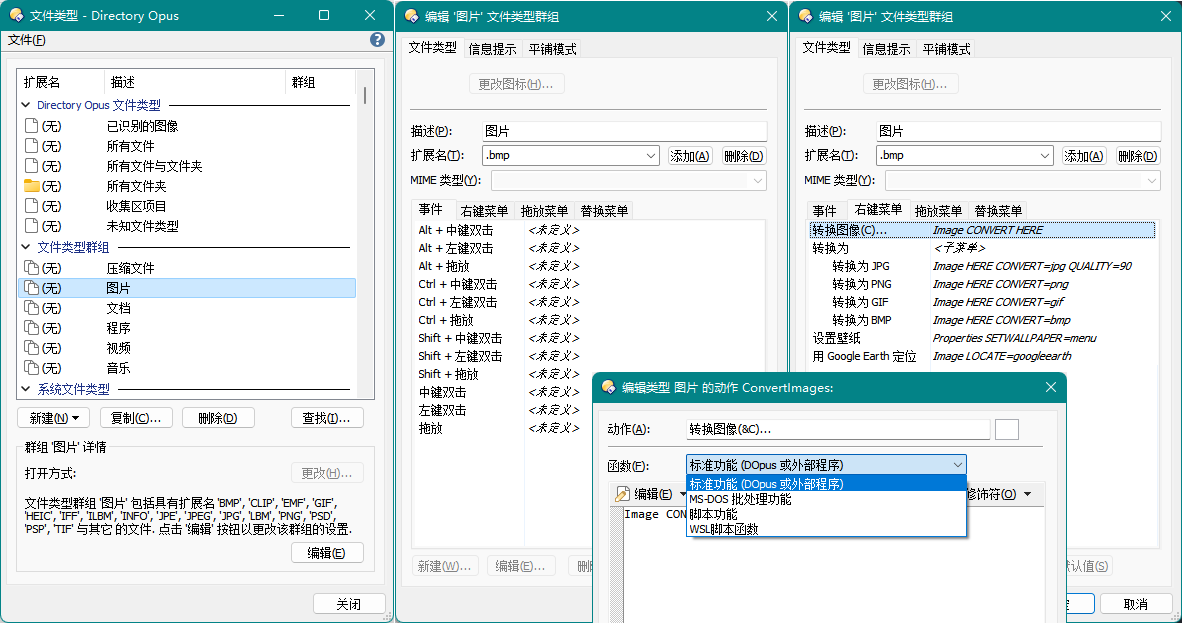This screenshot has height=623, width=1182.
Task: Click the file icon beside 已识别的图像
Action: tap(31, 126)
